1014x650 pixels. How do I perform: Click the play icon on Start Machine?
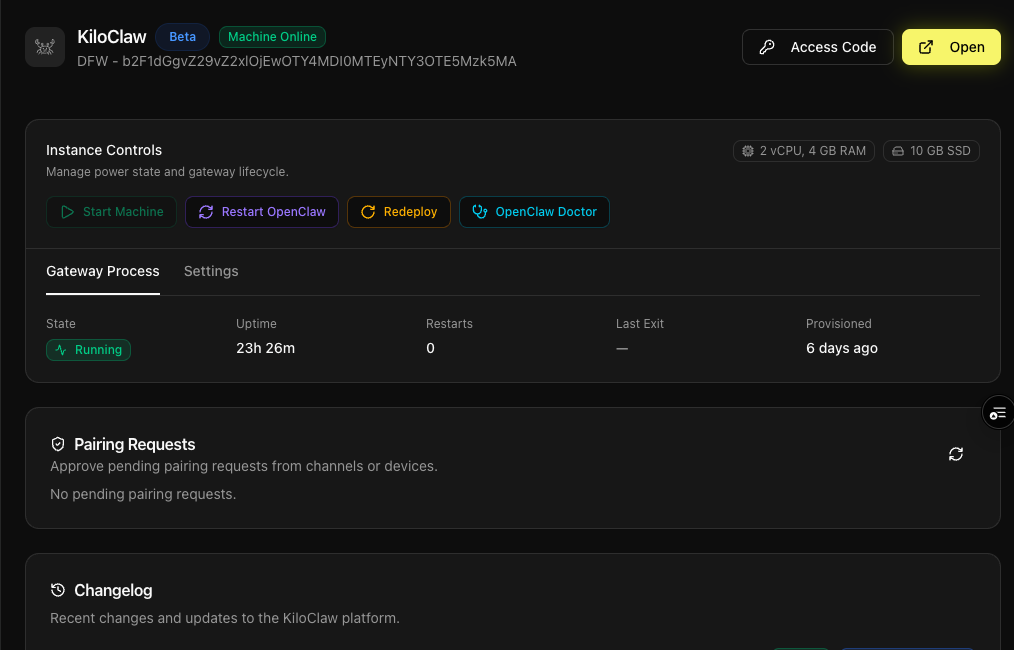click(66, 212)
